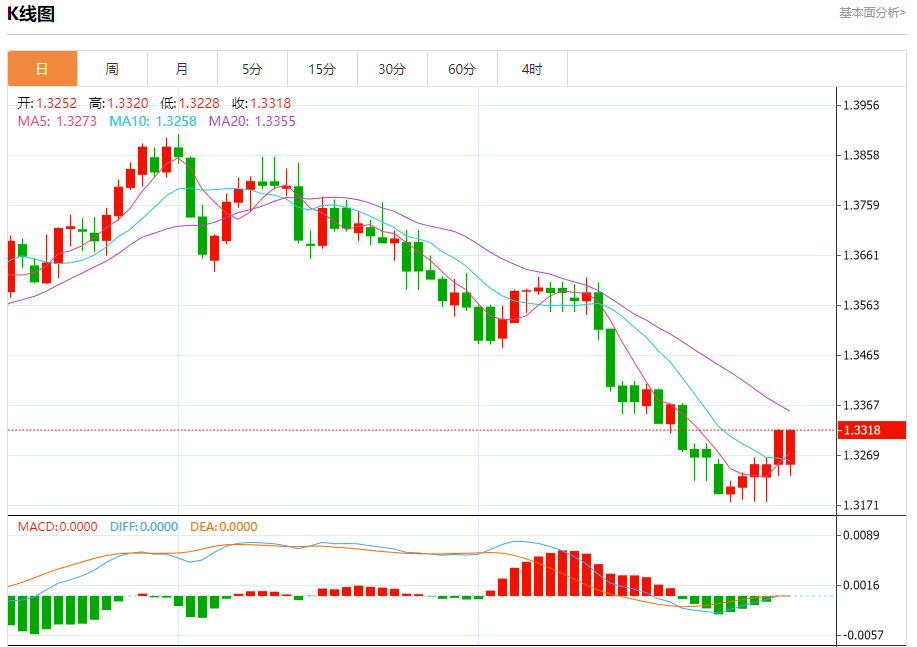Select the 日 daily chart tab
This screenshot has height=647, width=917.
pyautogui.click(x=42, y=69)
